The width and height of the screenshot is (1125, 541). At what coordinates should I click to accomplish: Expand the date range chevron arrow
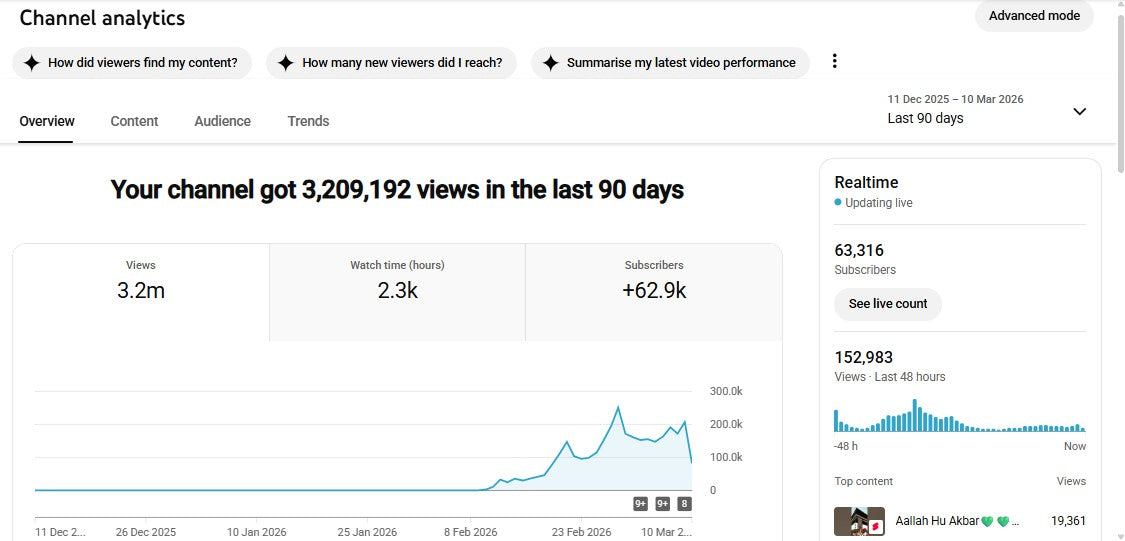point(1079,111)
